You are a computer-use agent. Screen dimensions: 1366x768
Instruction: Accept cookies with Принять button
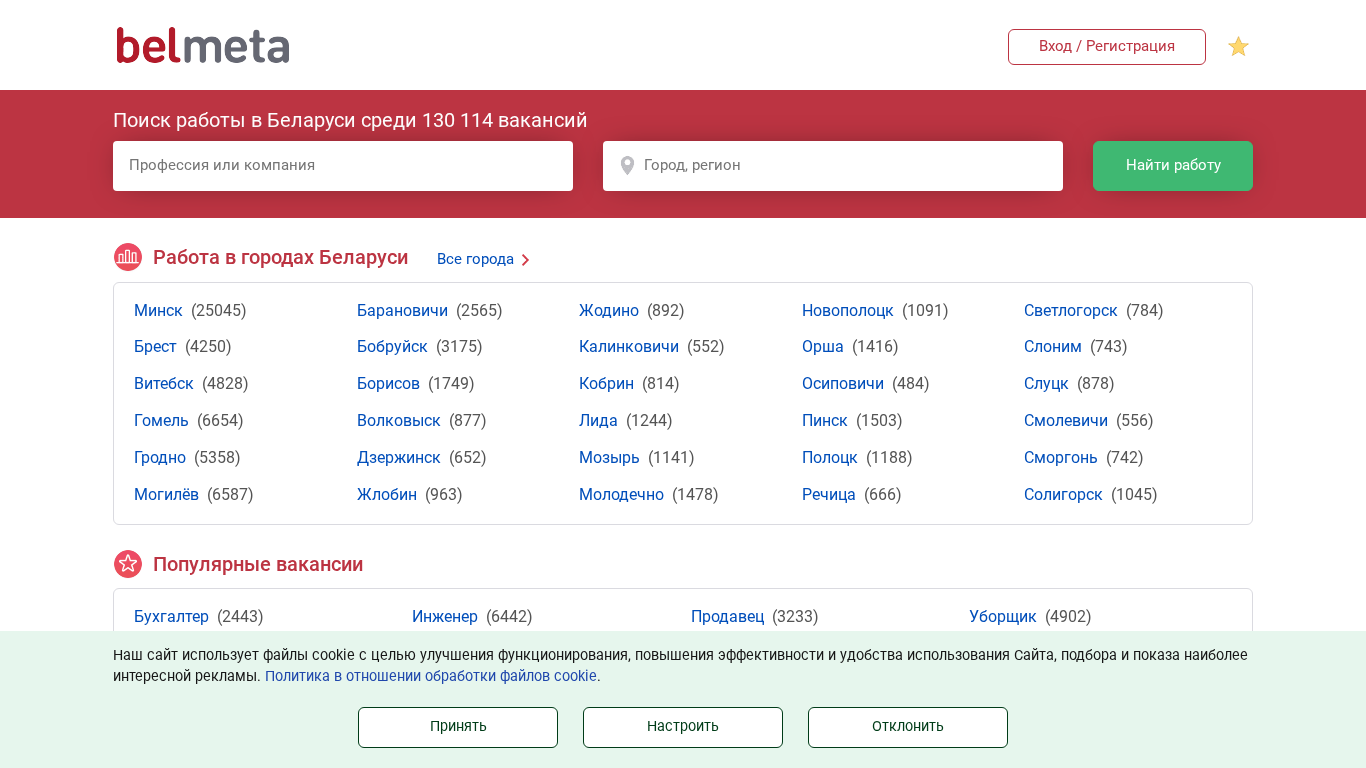[x=458, y=727]
